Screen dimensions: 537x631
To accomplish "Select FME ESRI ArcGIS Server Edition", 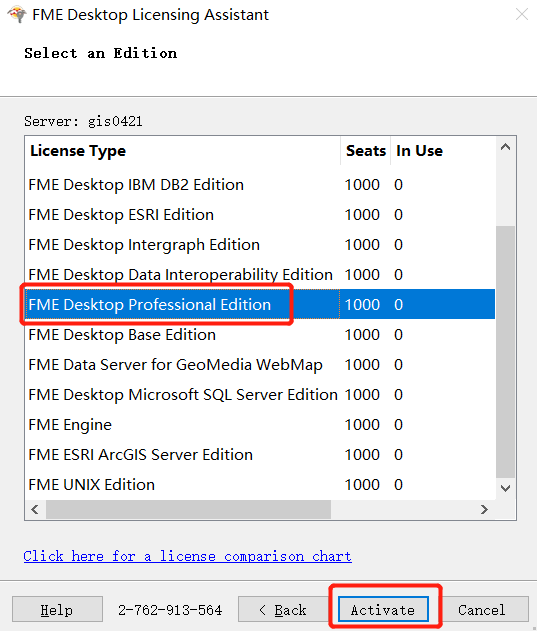I will (x=260, y=454).
